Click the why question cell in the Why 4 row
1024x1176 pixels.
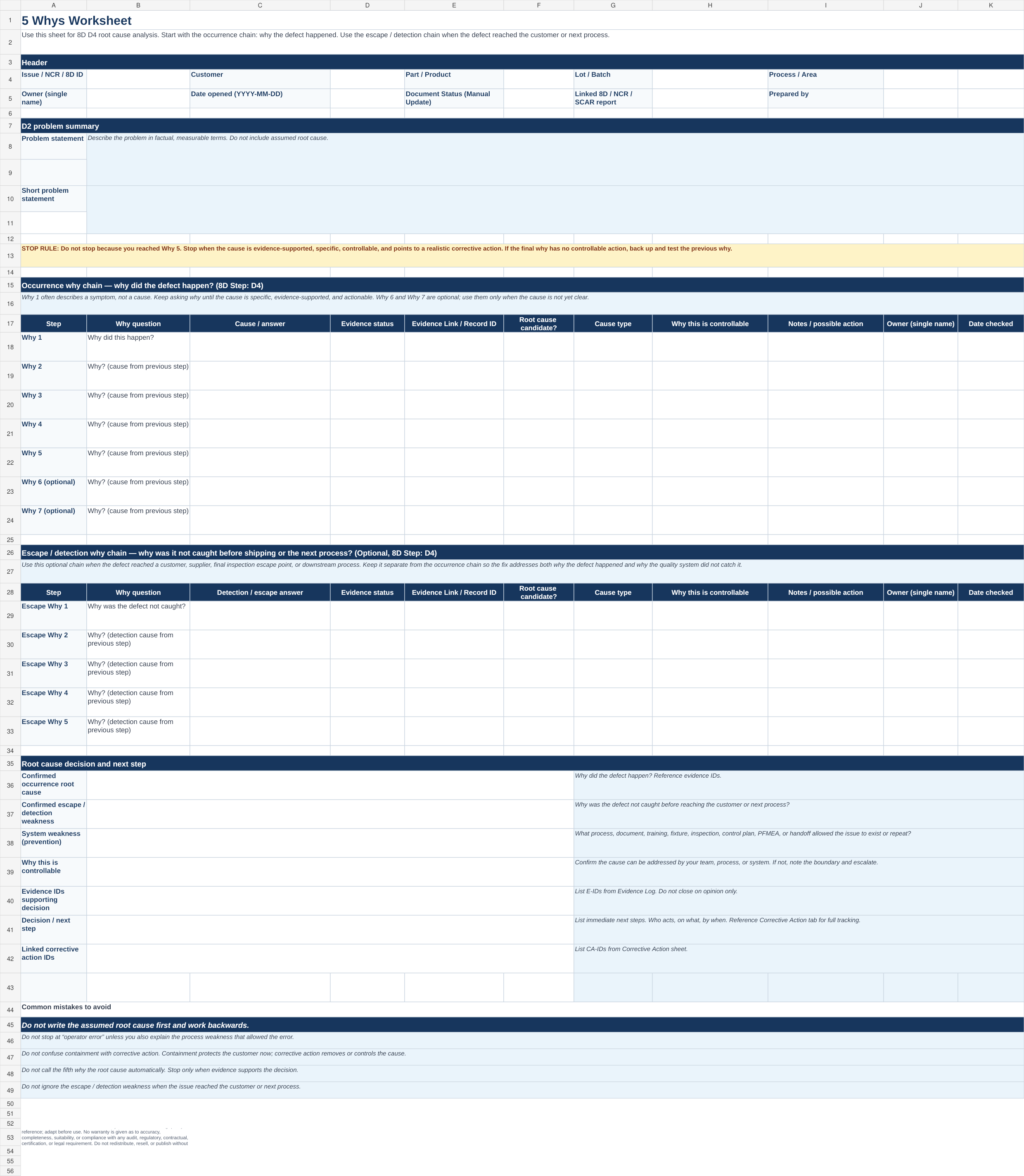(138, 433)
